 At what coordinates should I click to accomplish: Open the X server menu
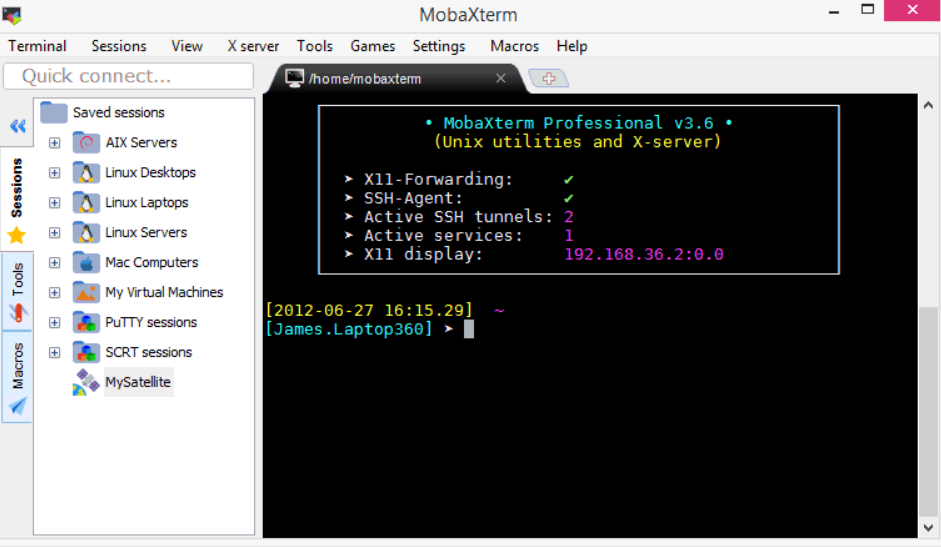[253, 46]
